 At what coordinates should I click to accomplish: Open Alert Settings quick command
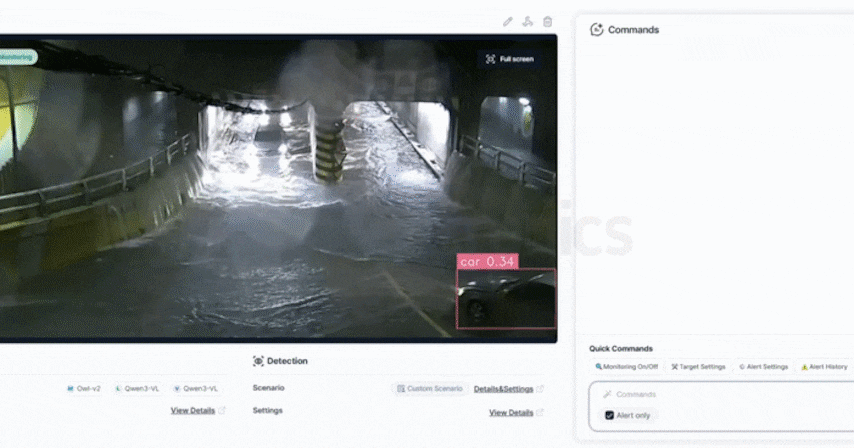pyautogui.click(x=764, y=367)
